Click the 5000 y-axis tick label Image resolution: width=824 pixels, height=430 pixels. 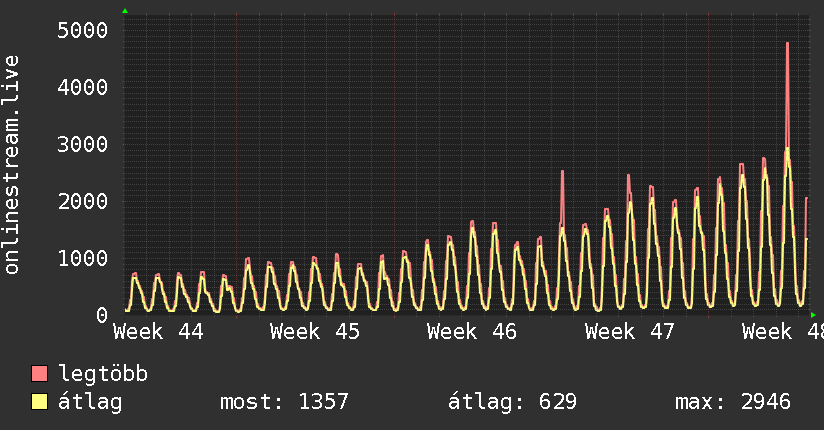pyautogui.click(x=83, y=30)
